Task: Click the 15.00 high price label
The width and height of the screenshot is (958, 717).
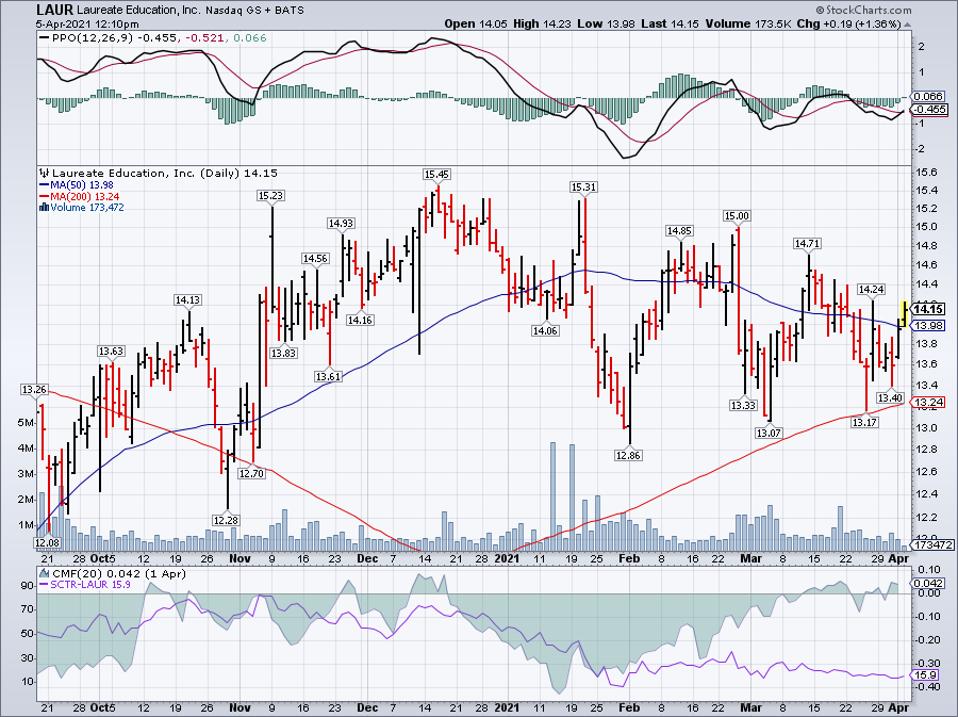Action: click(x=736, y=216)
